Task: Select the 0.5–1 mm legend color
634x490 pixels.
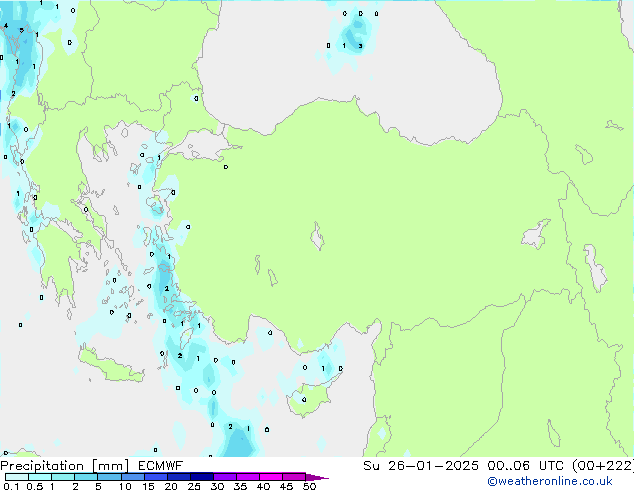Action: coord(40,477)
